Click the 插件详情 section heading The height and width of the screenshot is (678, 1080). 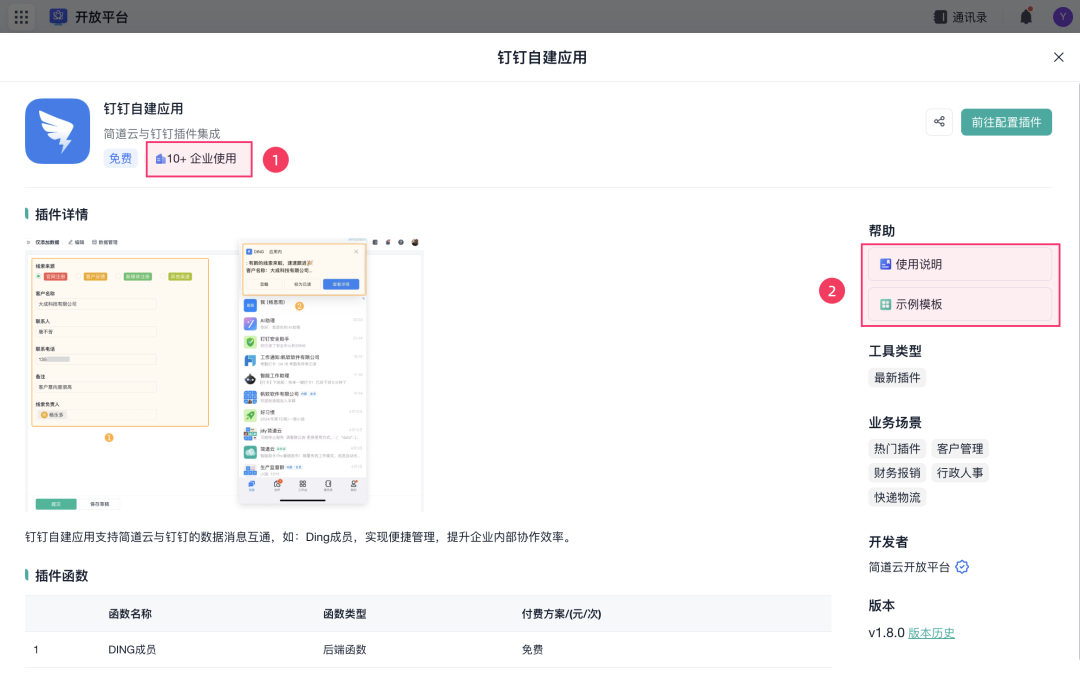pyautogui.click(x=61, y=215)
